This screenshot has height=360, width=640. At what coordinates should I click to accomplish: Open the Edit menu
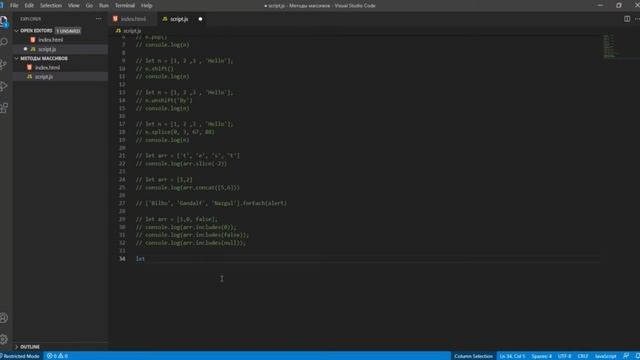(x=29, y=6)
